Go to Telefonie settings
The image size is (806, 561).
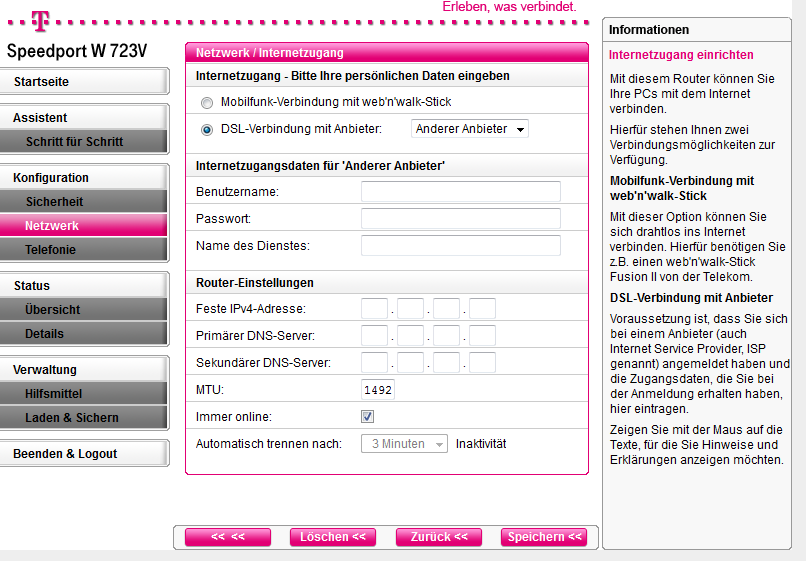(x=83, y=249)
